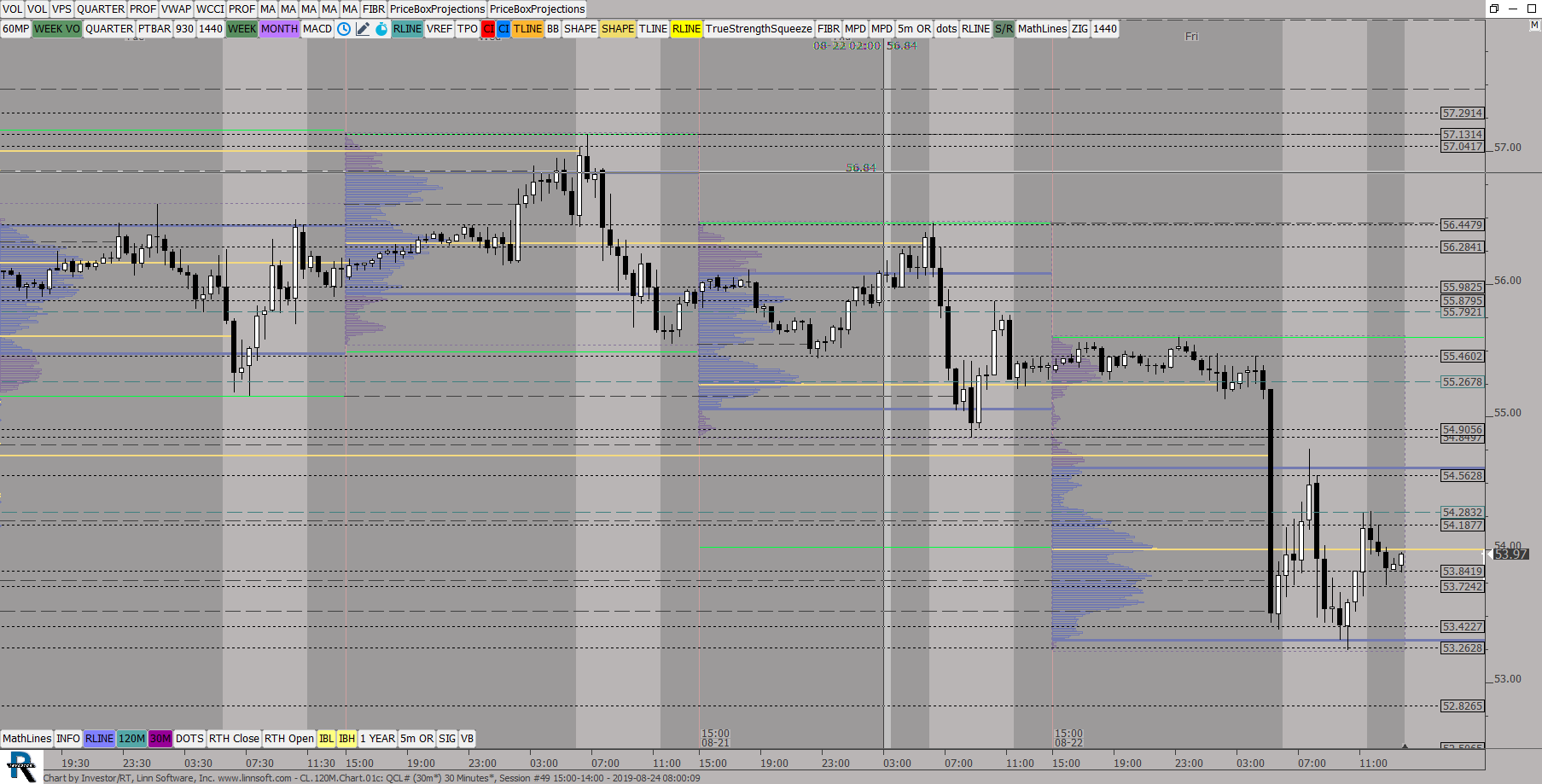Click the PTBAR button
This screenshot has width=1542, height=784.
tap(154, 29)
